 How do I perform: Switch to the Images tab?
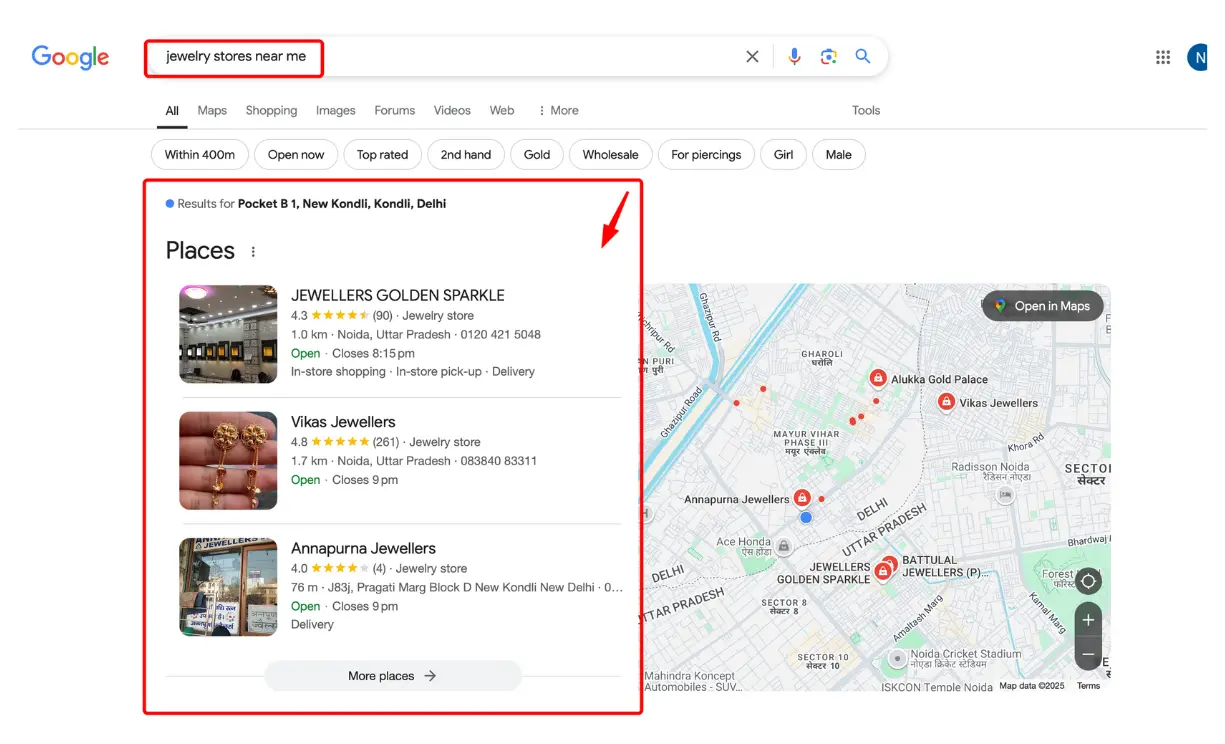click(335, 110)
